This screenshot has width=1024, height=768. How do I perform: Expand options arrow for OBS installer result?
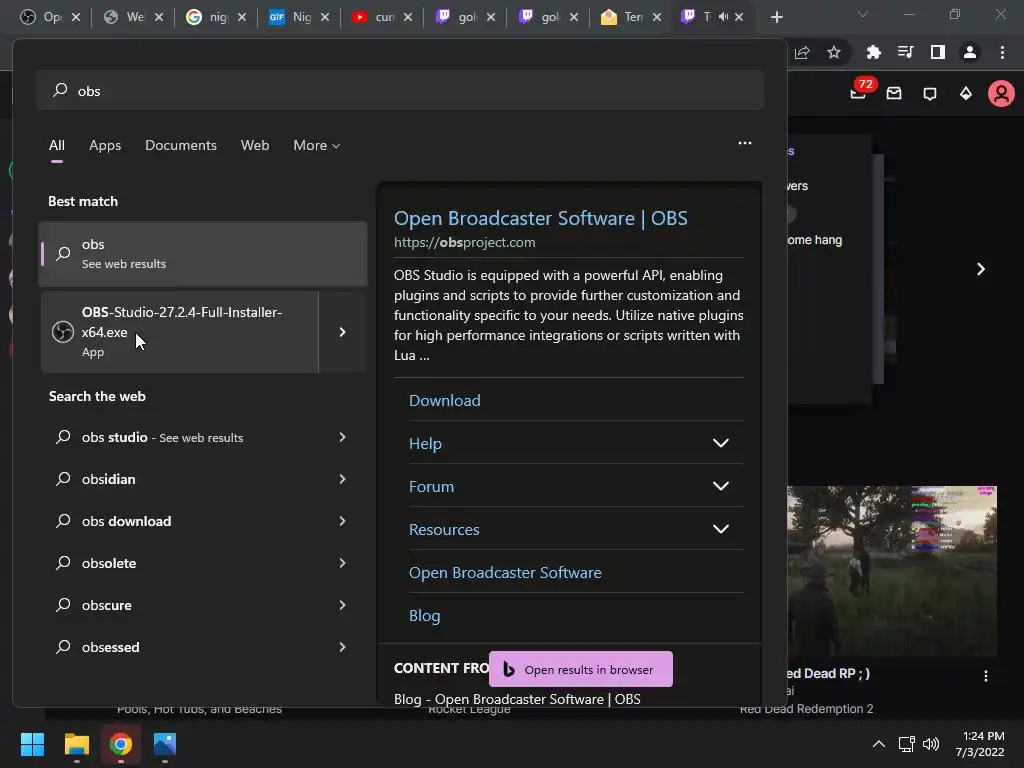343,332
